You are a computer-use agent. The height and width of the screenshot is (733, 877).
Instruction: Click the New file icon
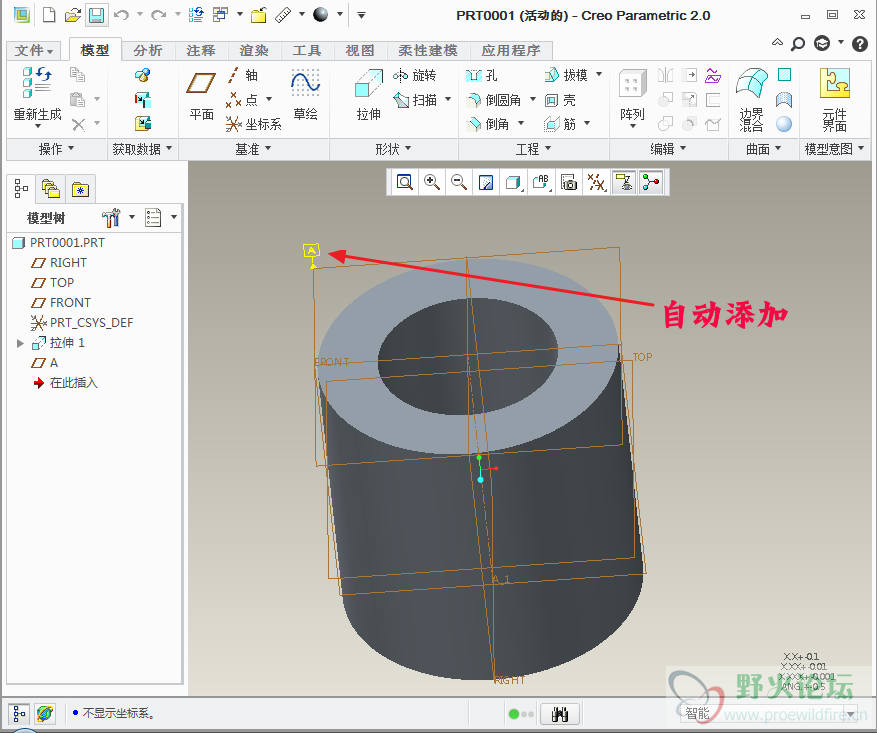coord(49,15)
